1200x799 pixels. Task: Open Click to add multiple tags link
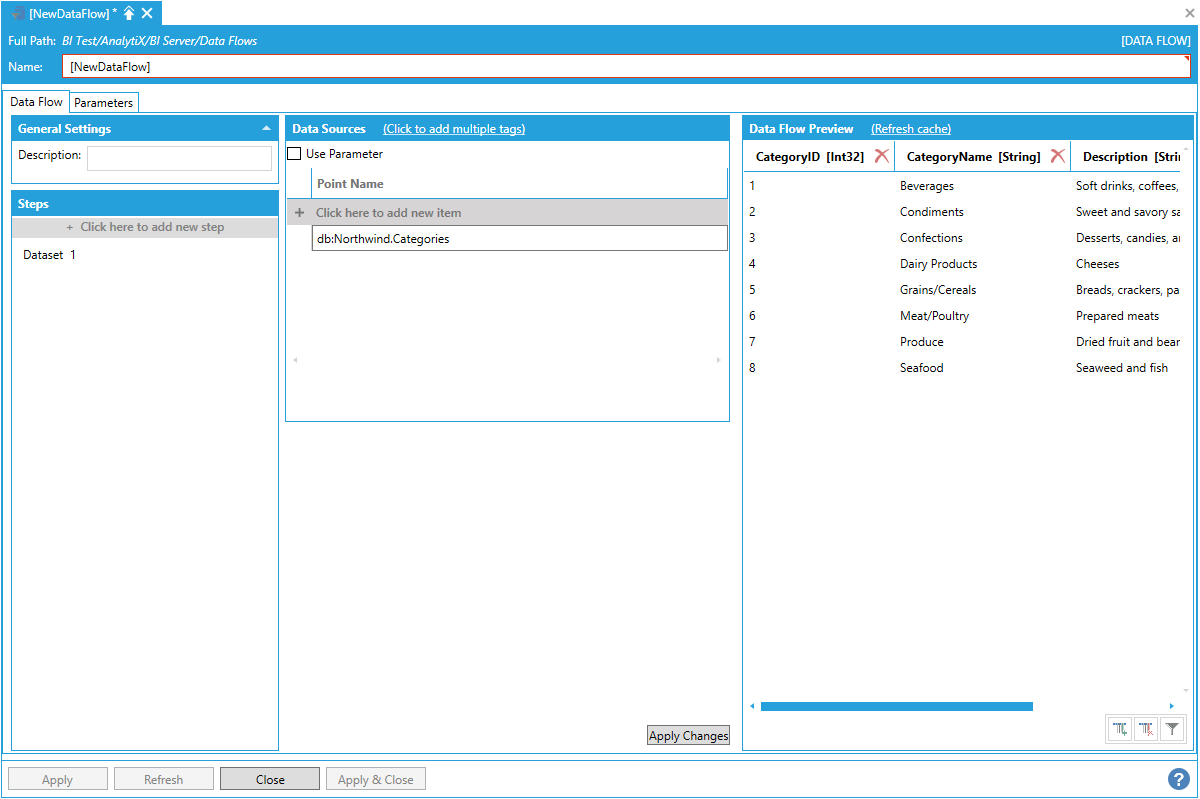pyautogui.click(x=453, y=129)
